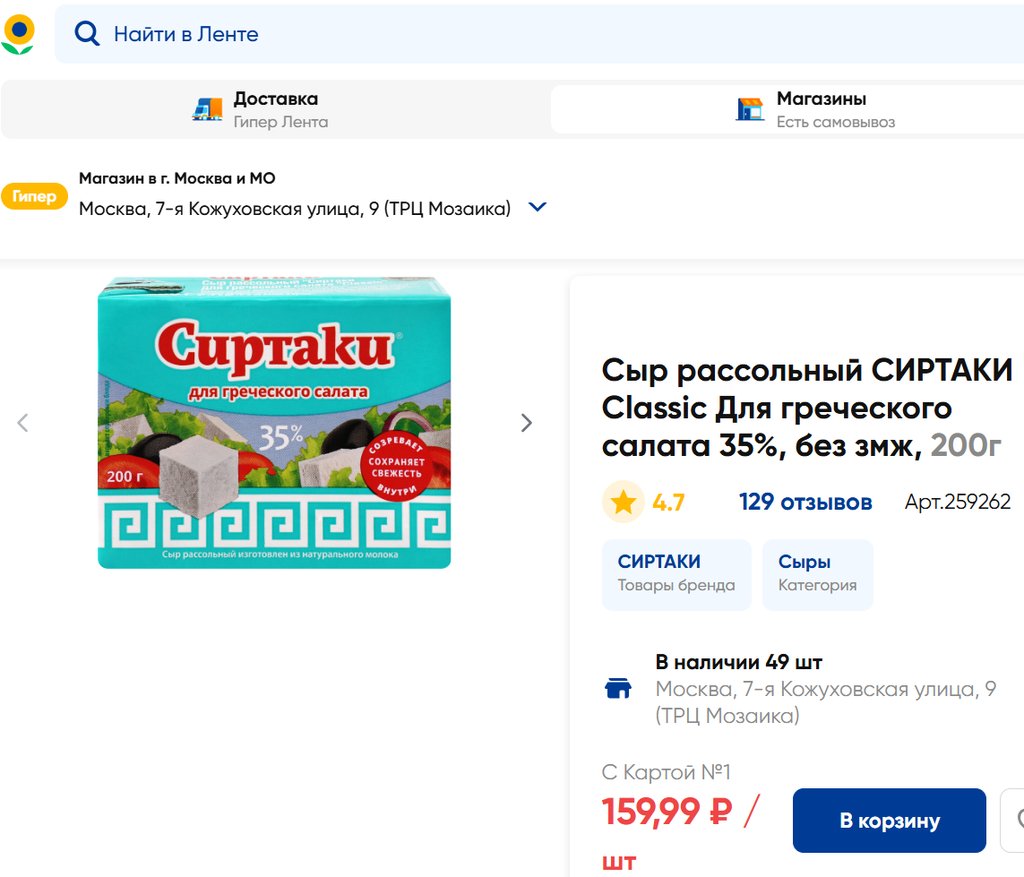Open СИРТАКИ brand products chip
1024x877 pixels.
pos(676,574)
